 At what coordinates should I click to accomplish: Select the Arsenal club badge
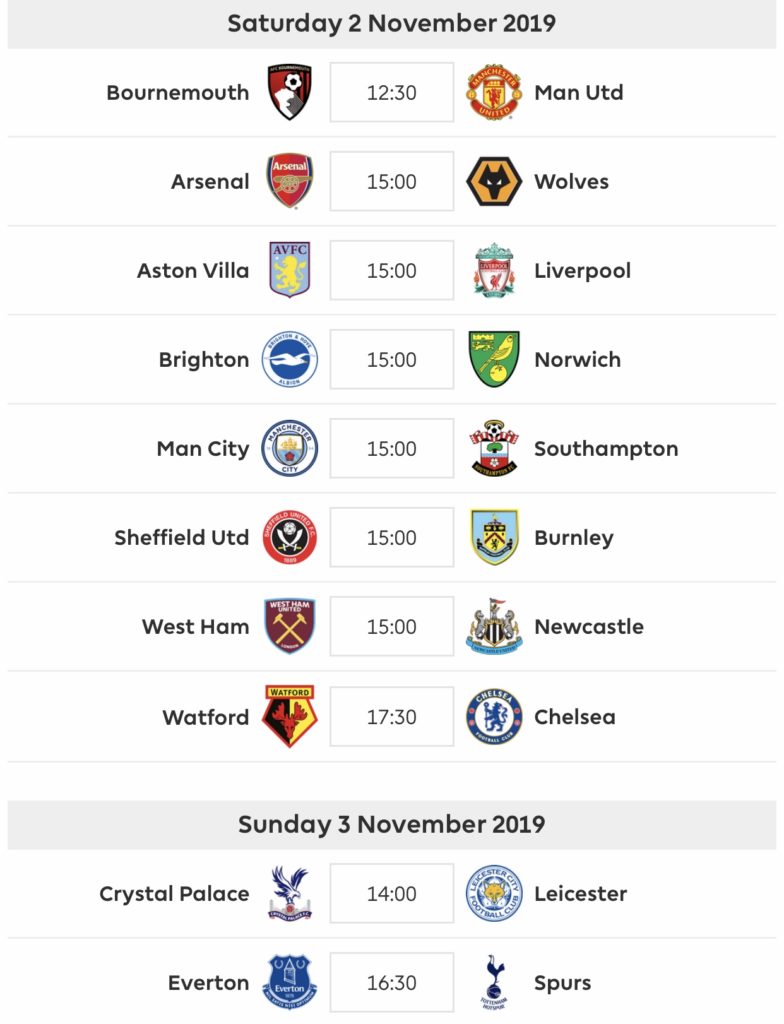pyautogui.click(x=290, y=181)
